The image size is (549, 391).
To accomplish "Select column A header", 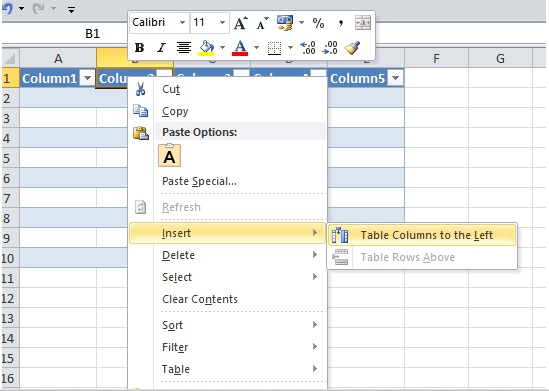I will [x=58, y=58].
